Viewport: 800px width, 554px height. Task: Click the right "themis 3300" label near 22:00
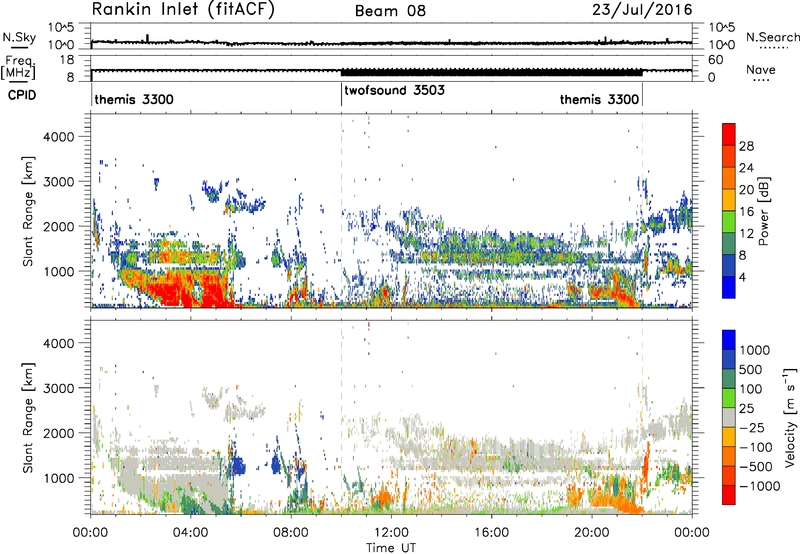pyautogui.click(x=599, y=99)
